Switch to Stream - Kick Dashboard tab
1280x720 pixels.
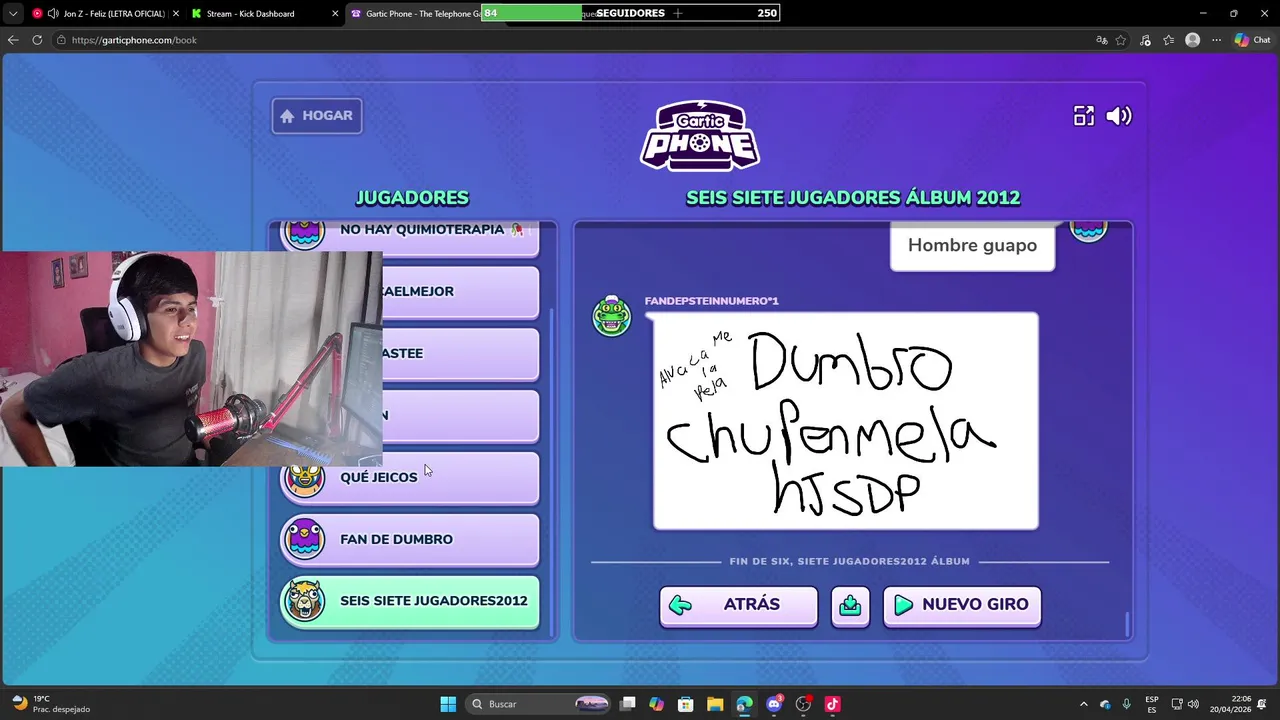coord(264,14)
